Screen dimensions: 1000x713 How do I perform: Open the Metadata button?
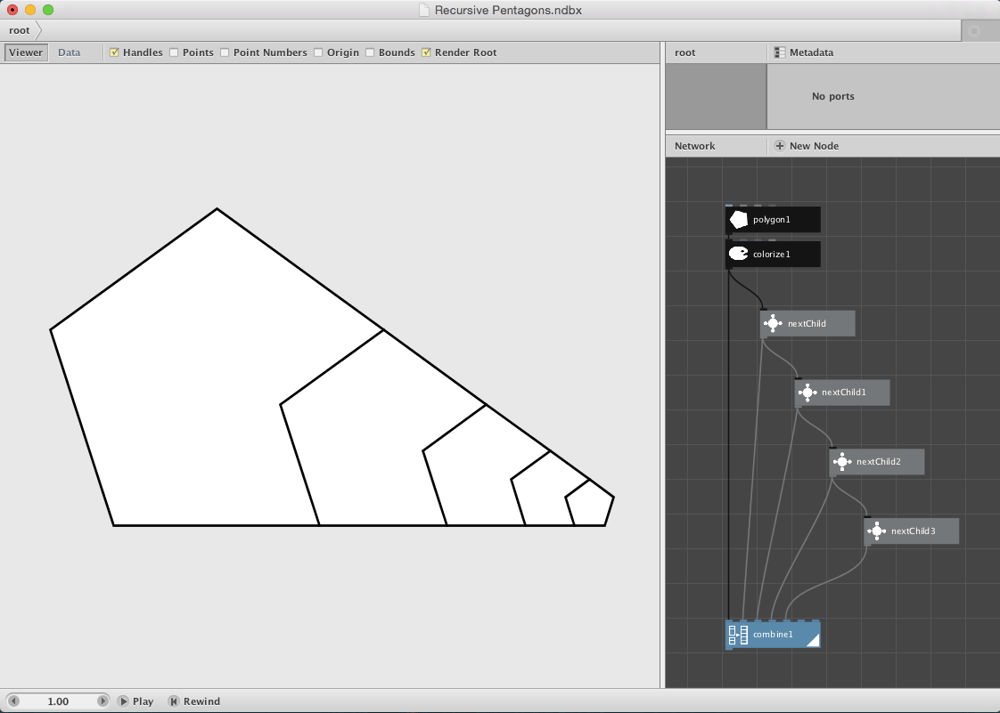click(x=804, y=52)
